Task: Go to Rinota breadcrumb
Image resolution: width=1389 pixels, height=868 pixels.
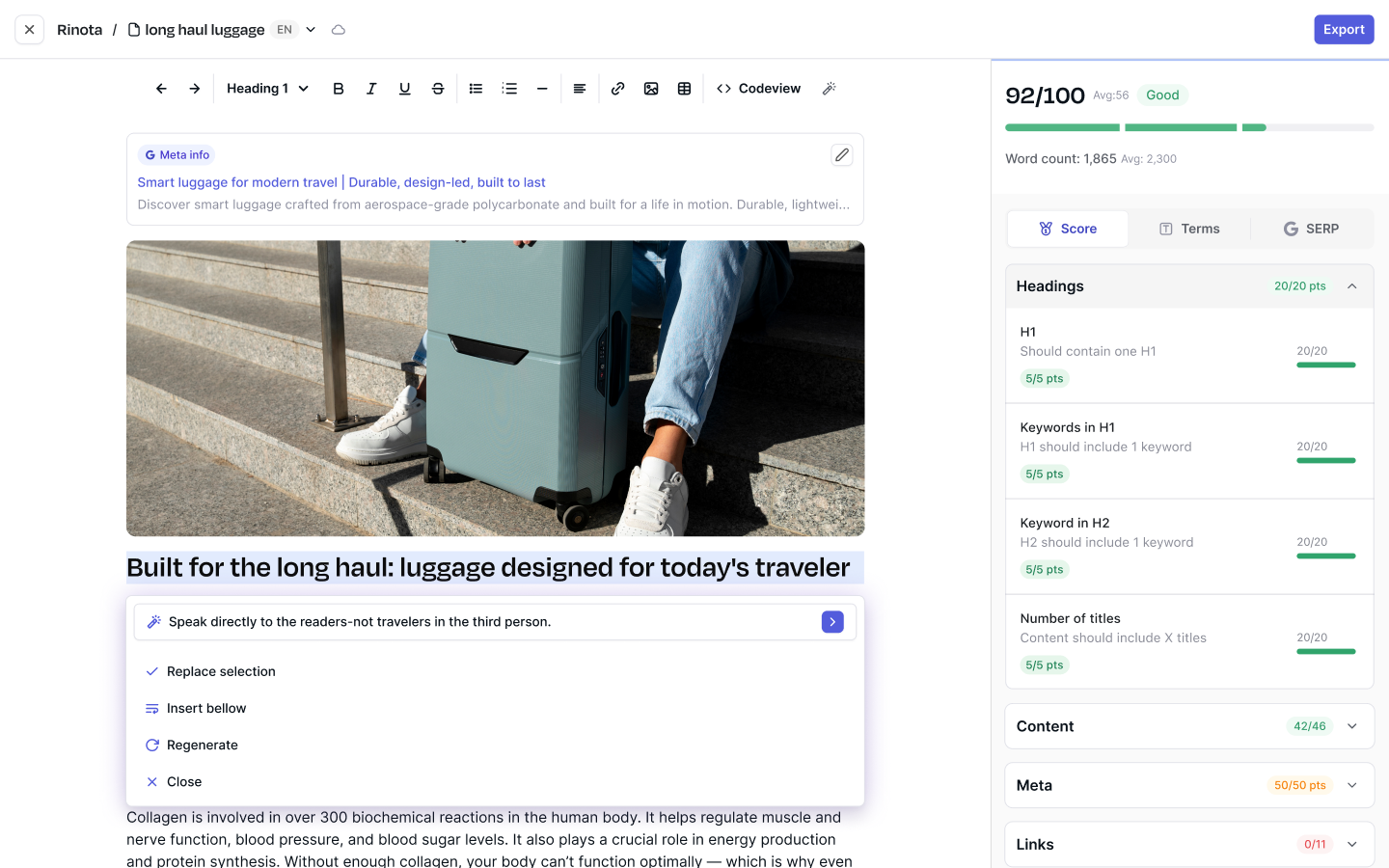Action: [80, 30]
